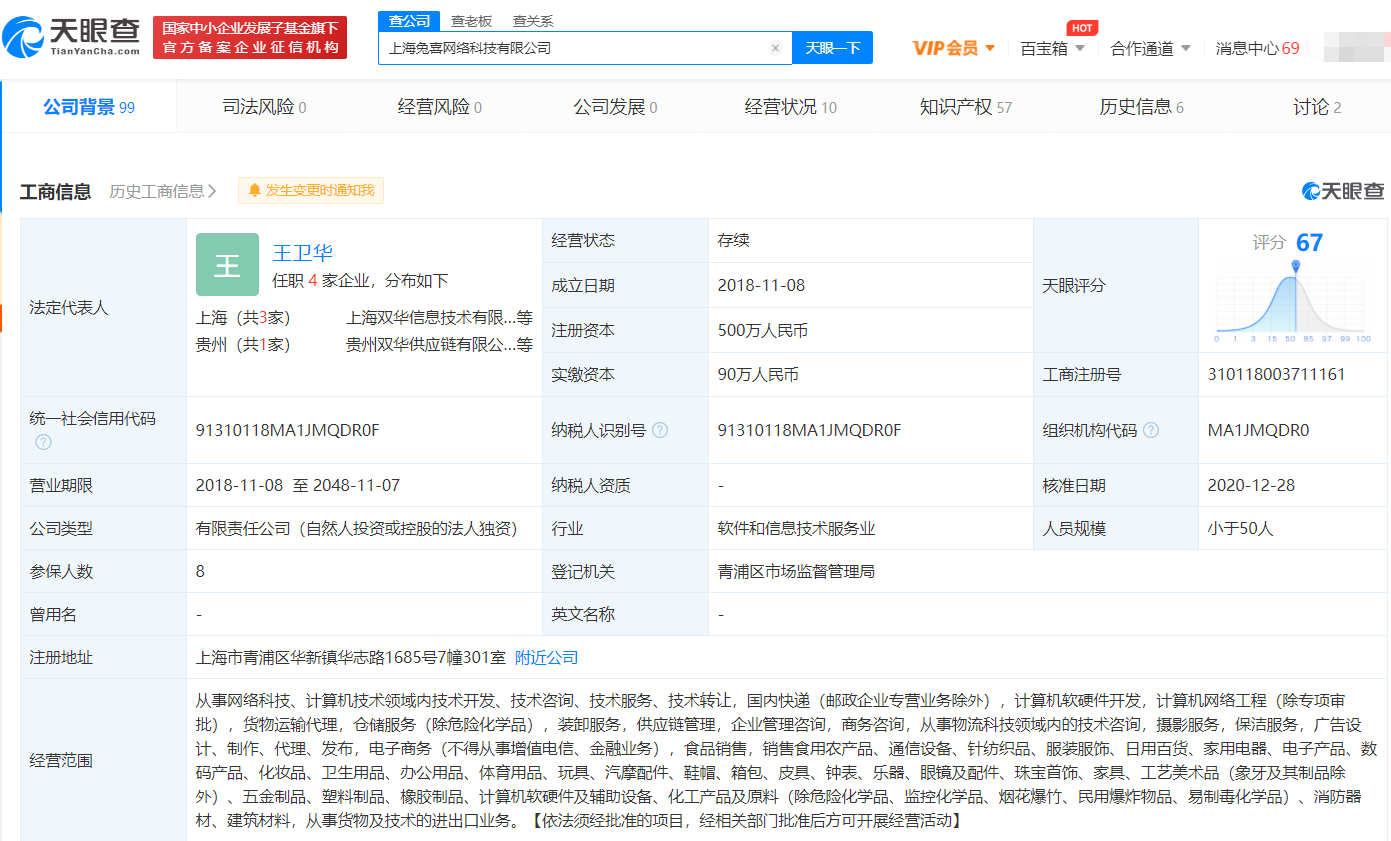Click the 实缴资本 value 90万人民币
1391x841 pixels.
758,375
